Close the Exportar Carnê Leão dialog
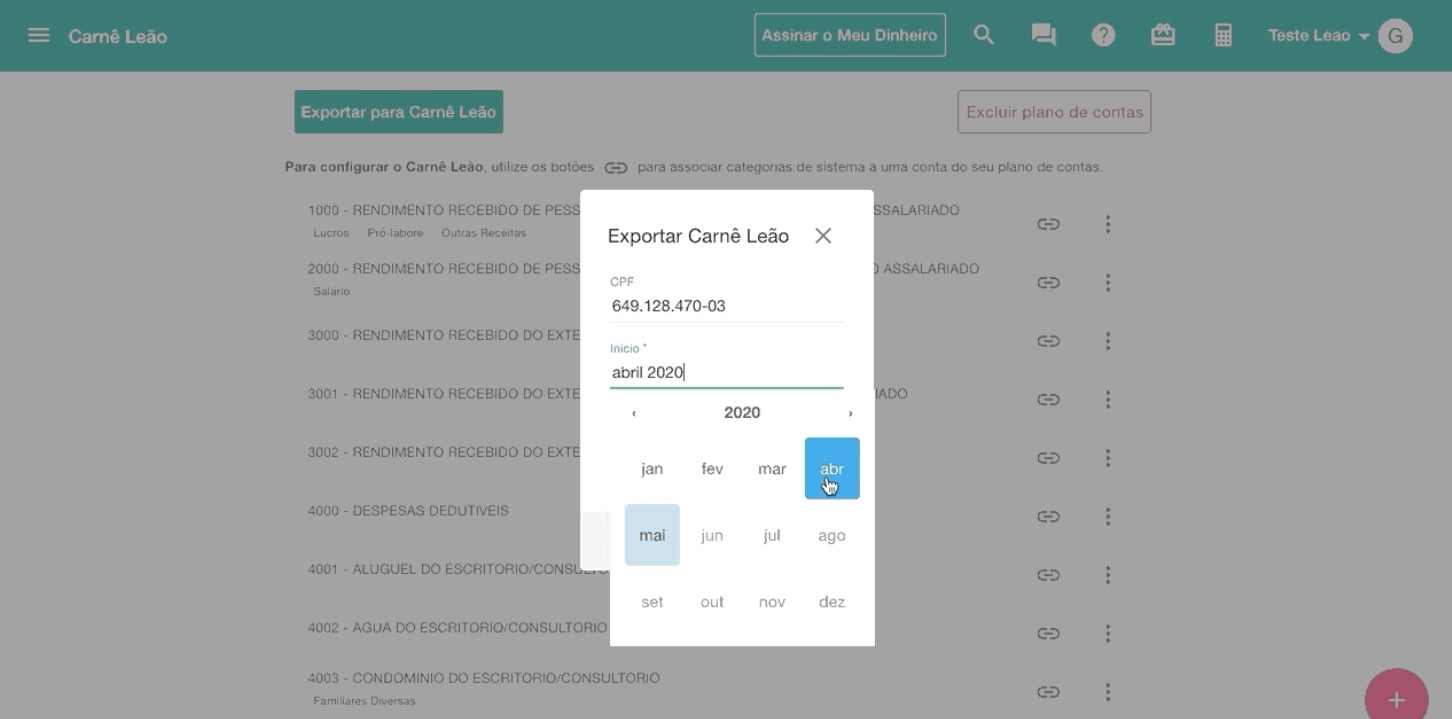Viewport: 1452px width, 719px height. point(823,236)
